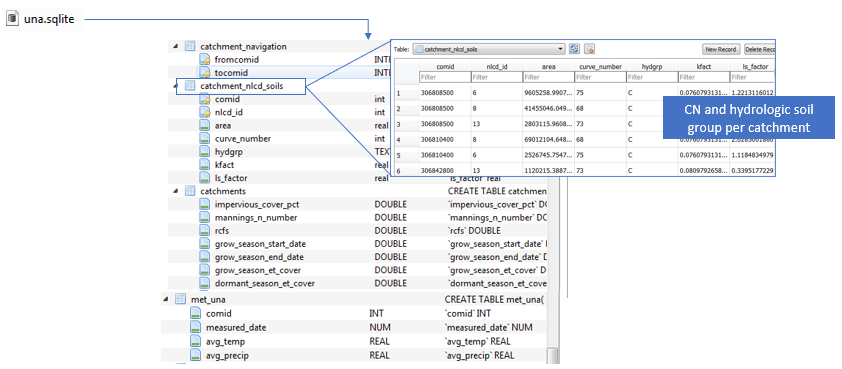This screenshot has width=842, height=369.
Task: Click the una.sqlite database file icon
Action: (x=12, y=19)
